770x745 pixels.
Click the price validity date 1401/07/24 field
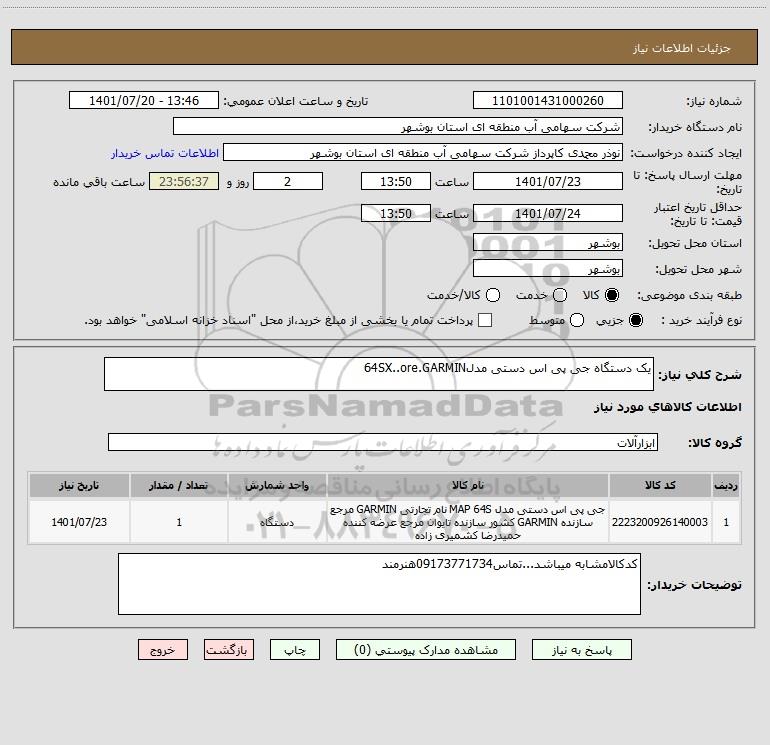point(548,213)
